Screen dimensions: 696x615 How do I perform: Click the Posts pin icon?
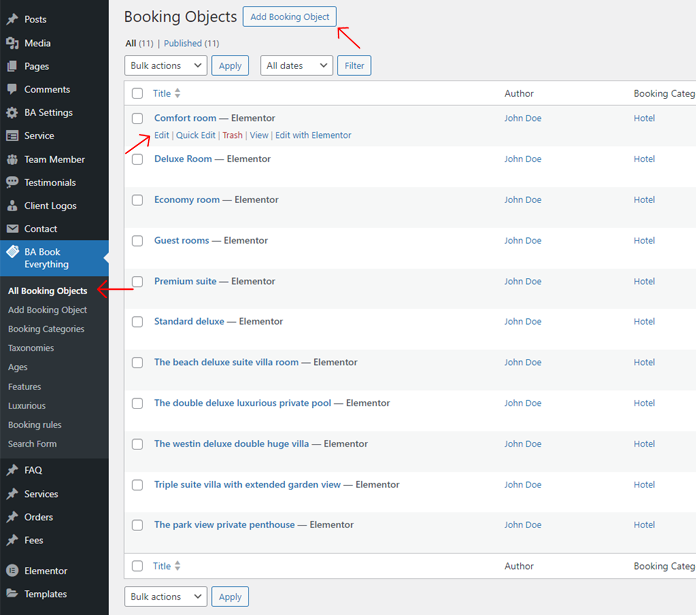[12, 19]
